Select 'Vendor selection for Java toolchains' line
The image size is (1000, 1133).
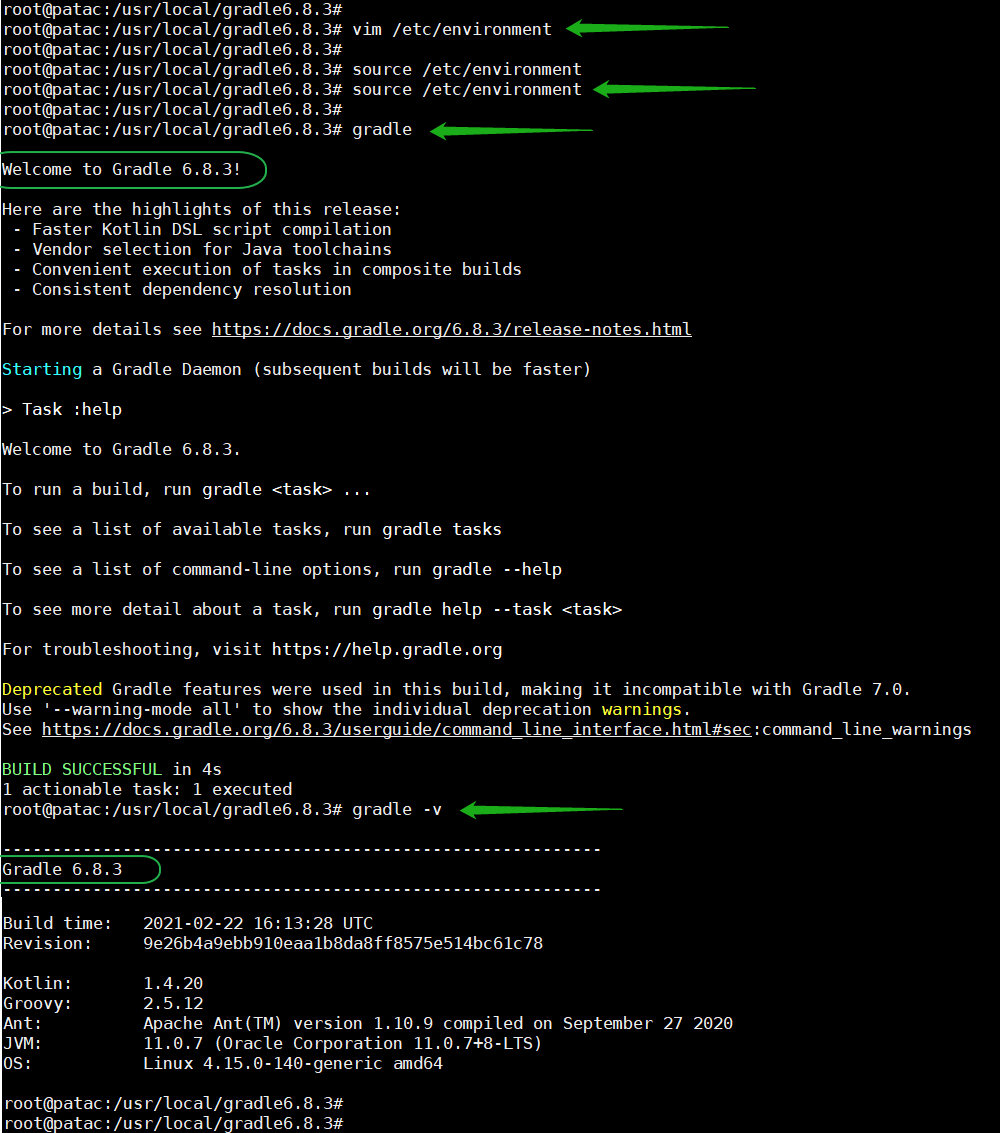(212, 249)
